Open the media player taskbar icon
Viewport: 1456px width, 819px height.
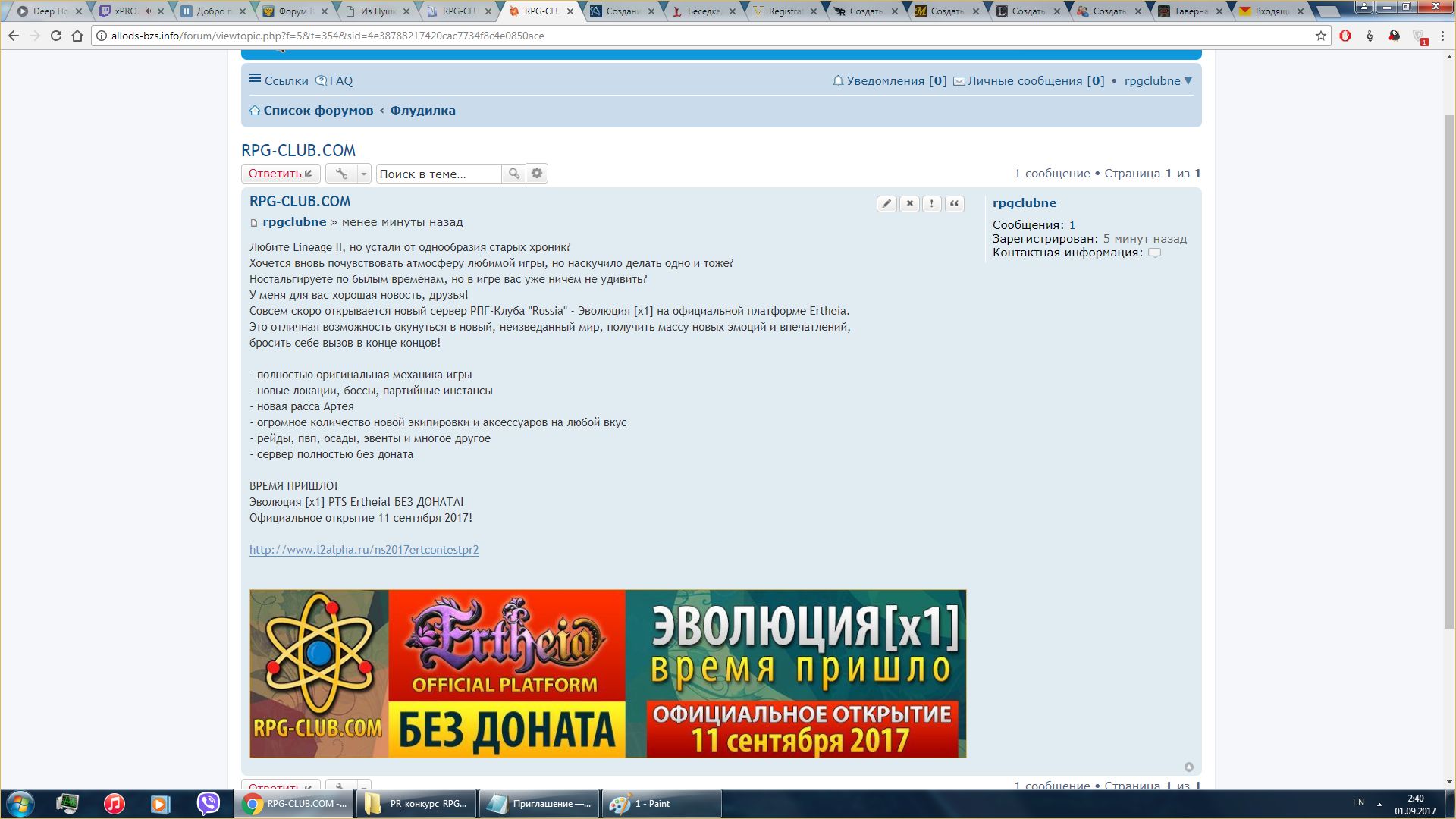click(x=160, y=804)
